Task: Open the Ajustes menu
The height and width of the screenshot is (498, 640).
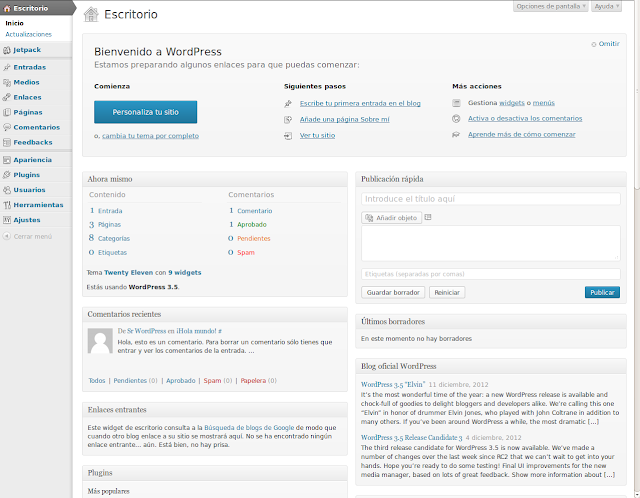Action: 36,220
